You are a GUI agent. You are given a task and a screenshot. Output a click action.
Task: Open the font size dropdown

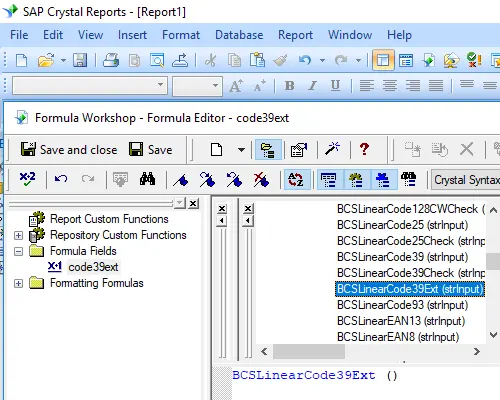(215, 85)
